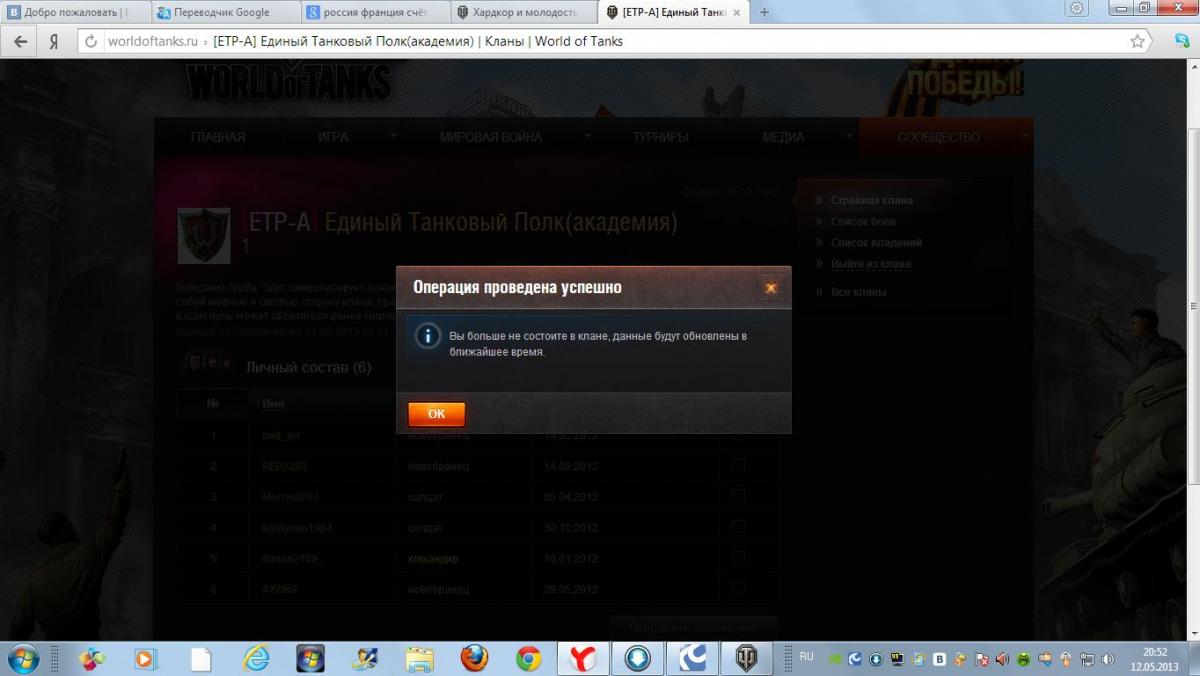This screenshot has height=676, width=1200.
Task: Open browser settings gear icon
Action: 1077,8
